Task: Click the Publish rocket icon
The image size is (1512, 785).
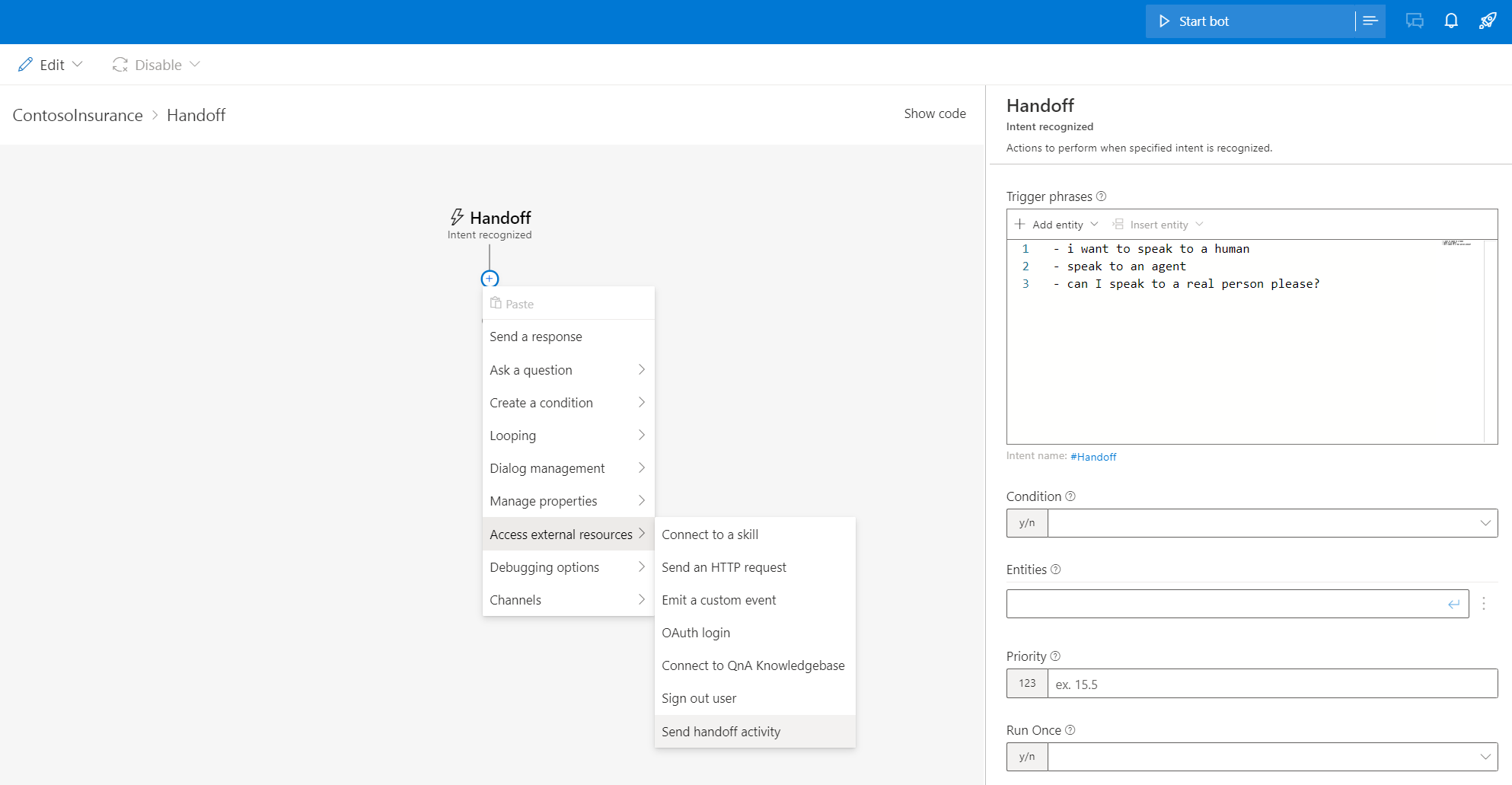Action: (x=1487, y=21)
